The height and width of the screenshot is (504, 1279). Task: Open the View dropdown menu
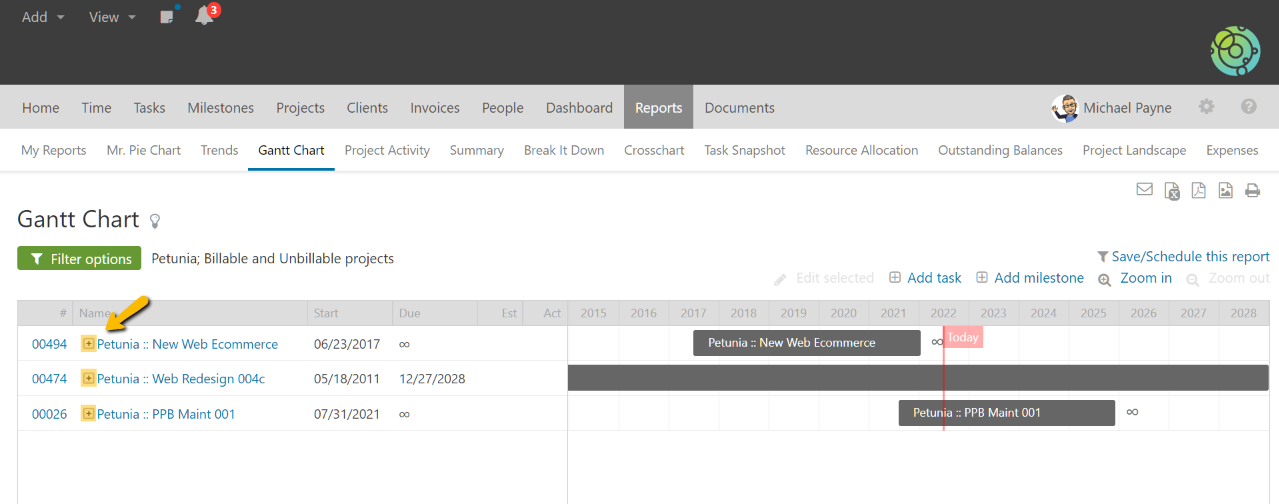coord(112,17)
